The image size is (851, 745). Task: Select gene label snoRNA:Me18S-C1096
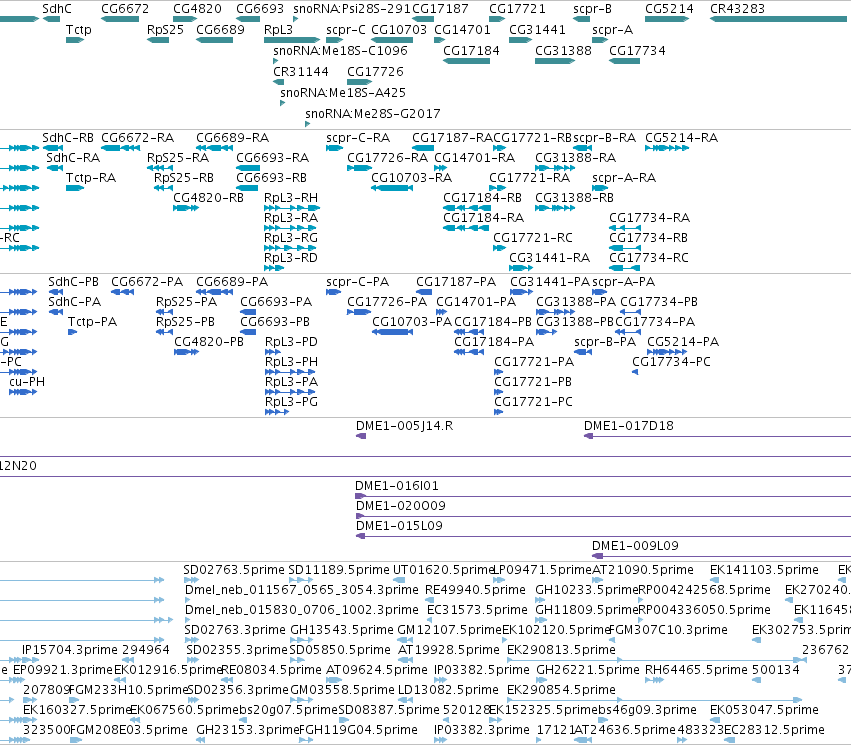pos(340,50)
